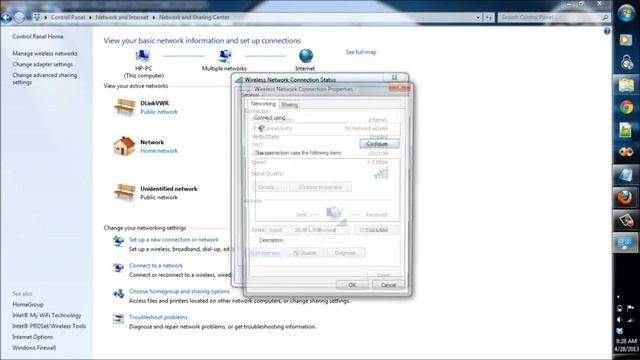Click Configure button in Properties dialog
640x360 pixels.
(x=379, y=144)
